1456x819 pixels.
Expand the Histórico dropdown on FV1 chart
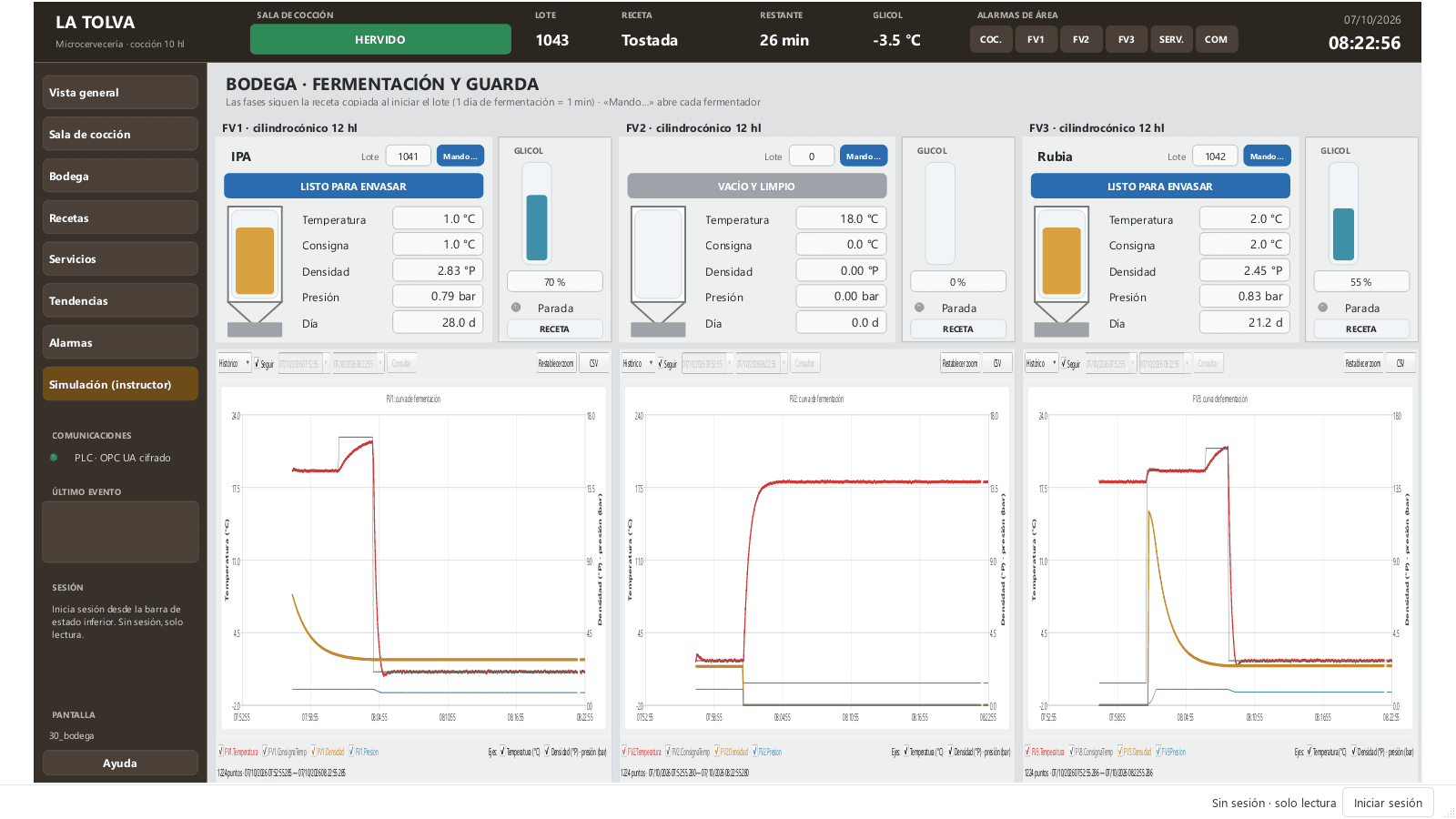pyautogui.click(x=234, y=363)
